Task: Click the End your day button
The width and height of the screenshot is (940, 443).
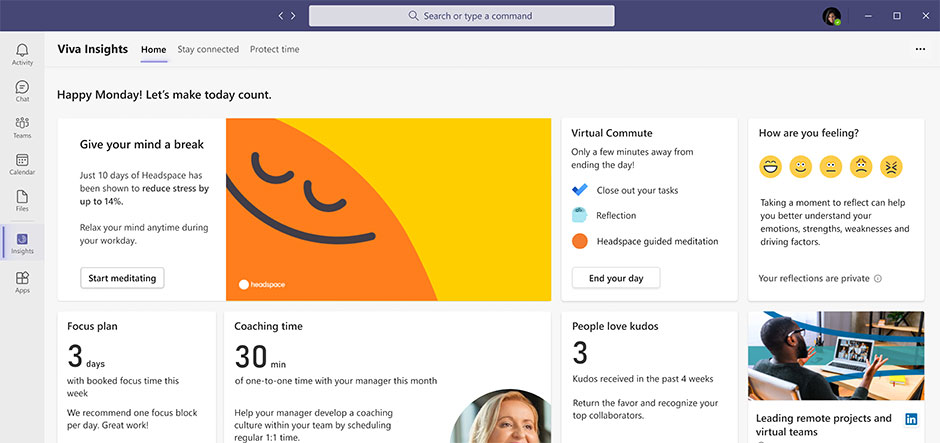Action: 616,278
